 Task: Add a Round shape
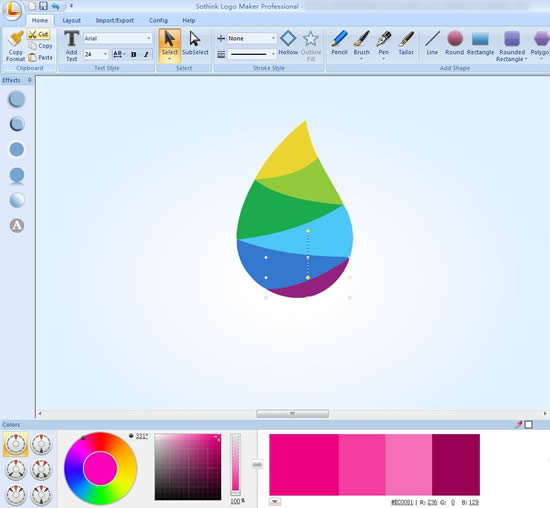455,44
